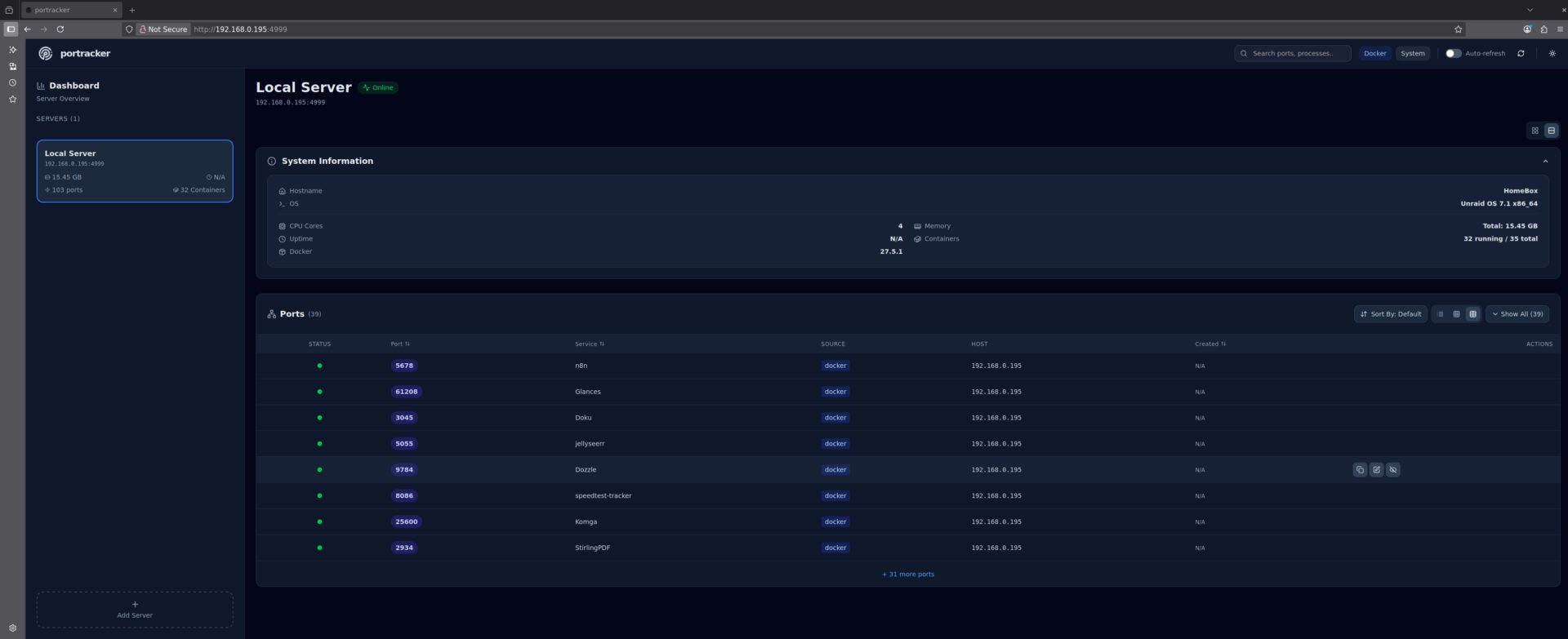The image size is (1568, 639).
Task: Click the docker source tag for Komga
Action: click(x=835, y=522)
